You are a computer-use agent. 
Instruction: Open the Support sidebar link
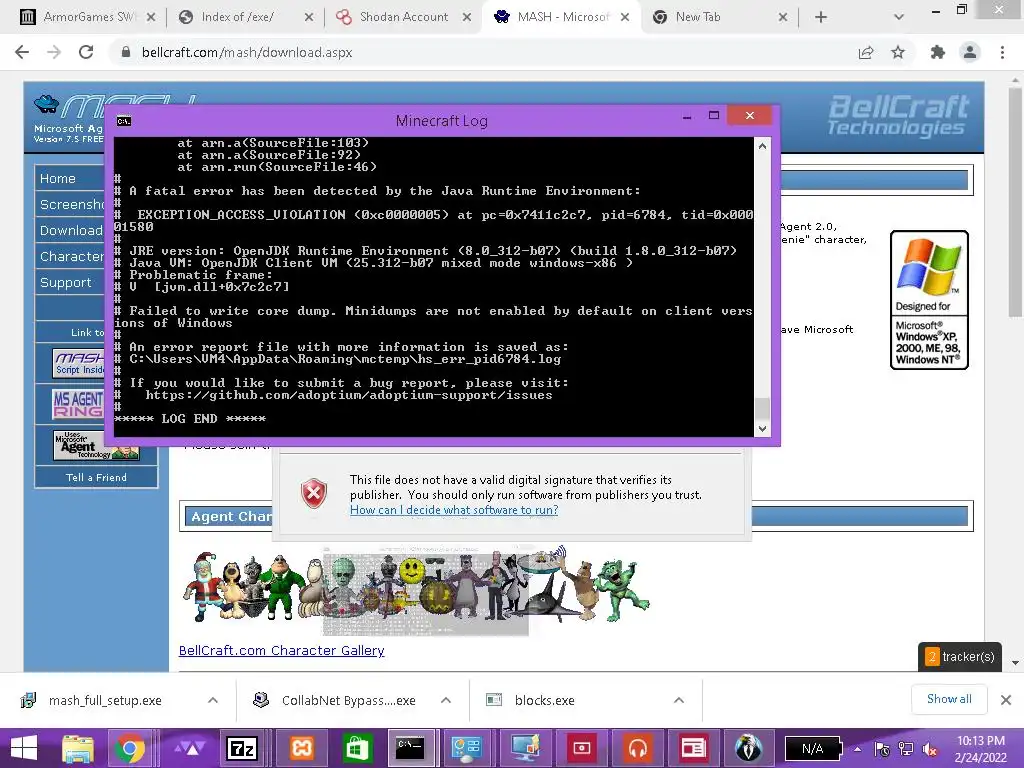point(65,282)
